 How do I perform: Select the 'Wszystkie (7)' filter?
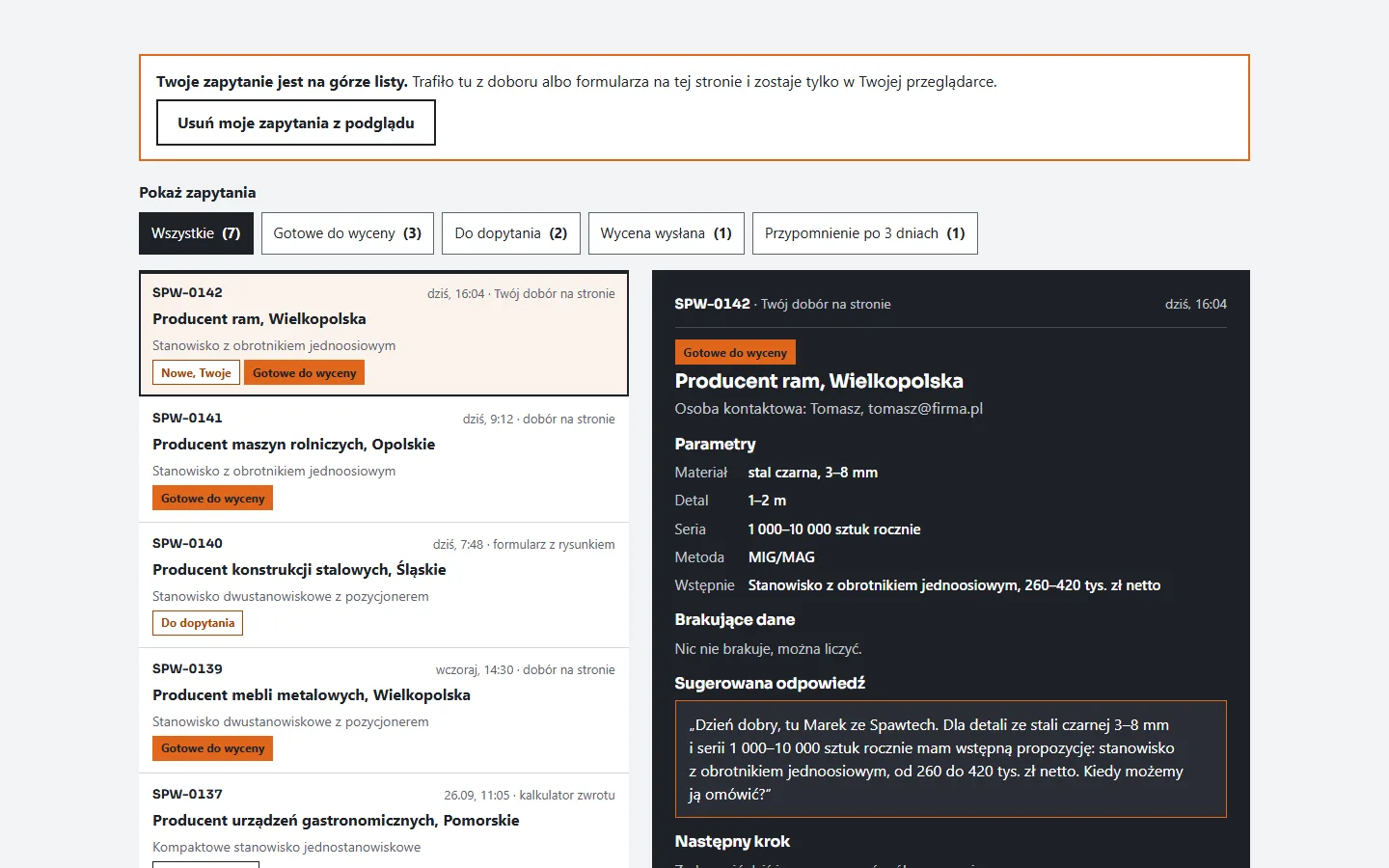click(x=196, y=233)
